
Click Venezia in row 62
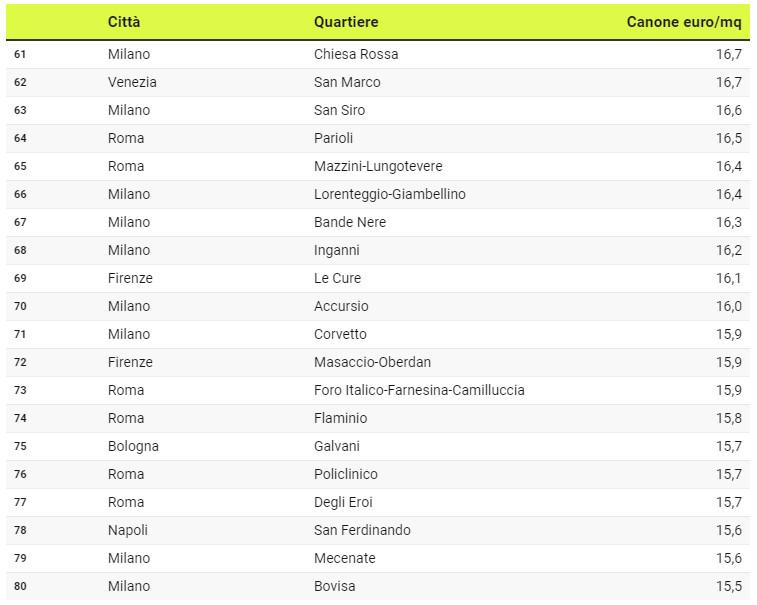tap(132, 82)
